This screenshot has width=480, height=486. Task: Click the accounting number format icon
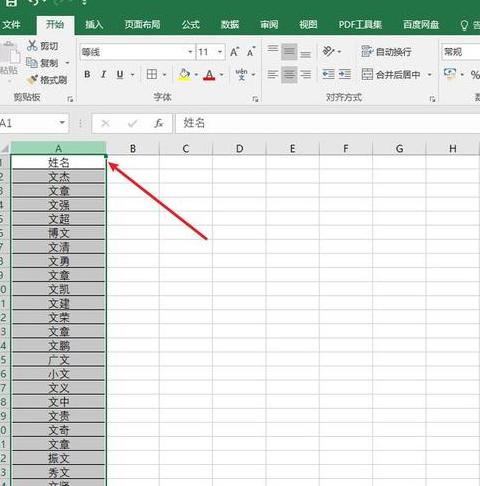click(x=450, y=74)
